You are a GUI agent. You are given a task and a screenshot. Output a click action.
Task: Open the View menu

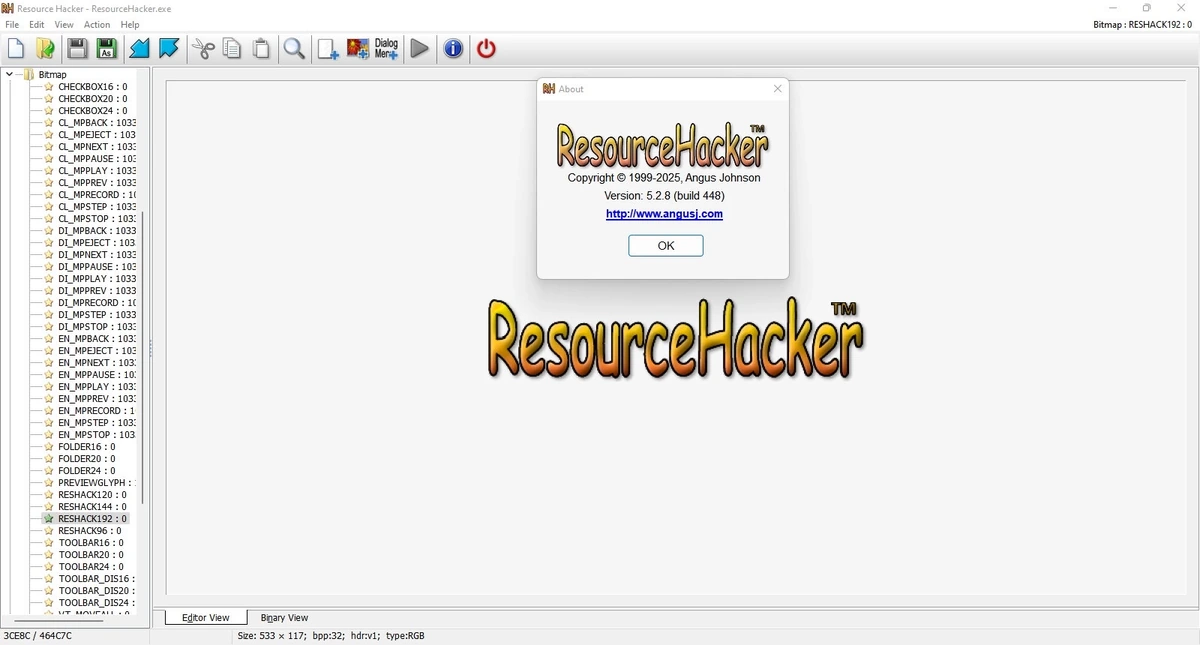[x=64, y=24]
